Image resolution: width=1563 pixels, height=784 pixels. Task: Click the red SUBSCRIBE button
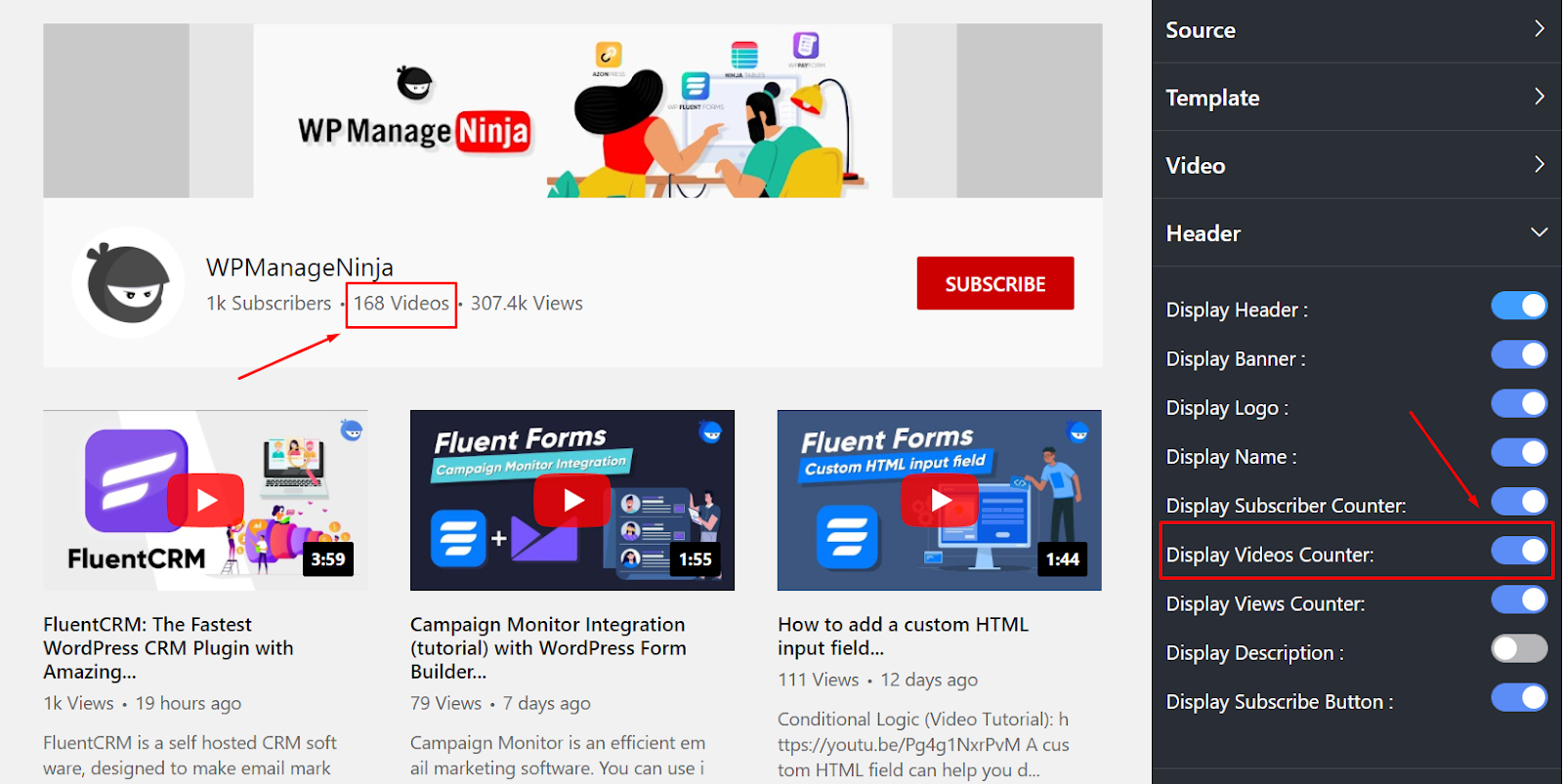[x=995, y=283]
